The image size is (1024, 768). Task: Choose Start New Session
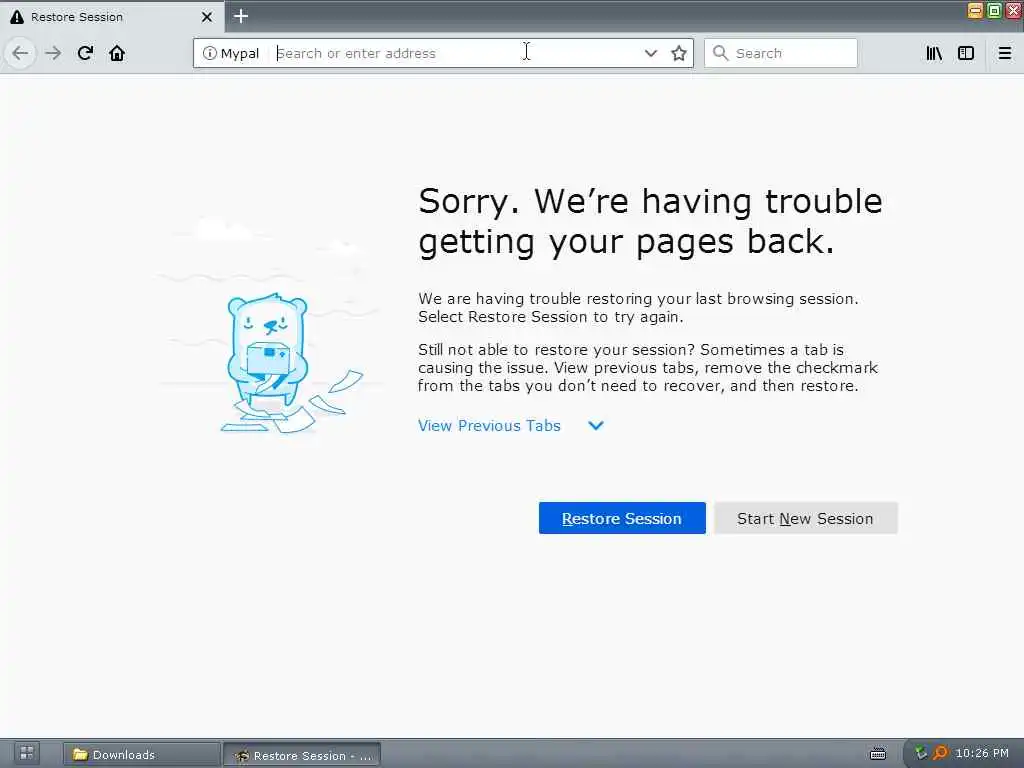pyautogui.click(x=805, y=518)
